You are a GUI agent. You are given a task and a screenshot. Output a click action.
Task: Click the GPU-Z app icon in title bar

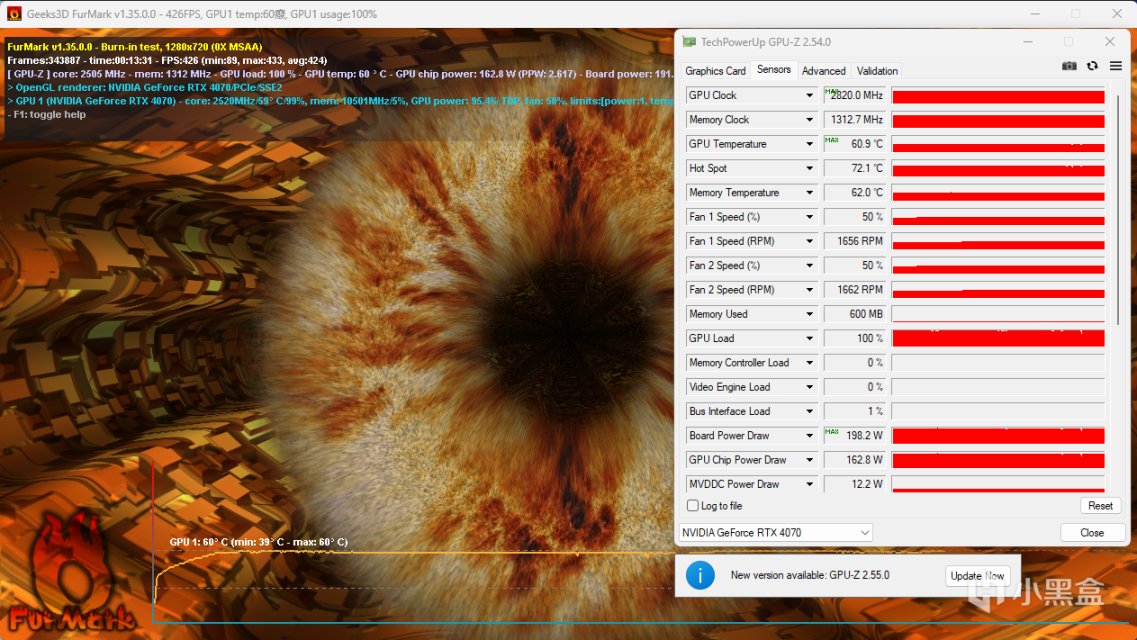(x=689, y=42)
